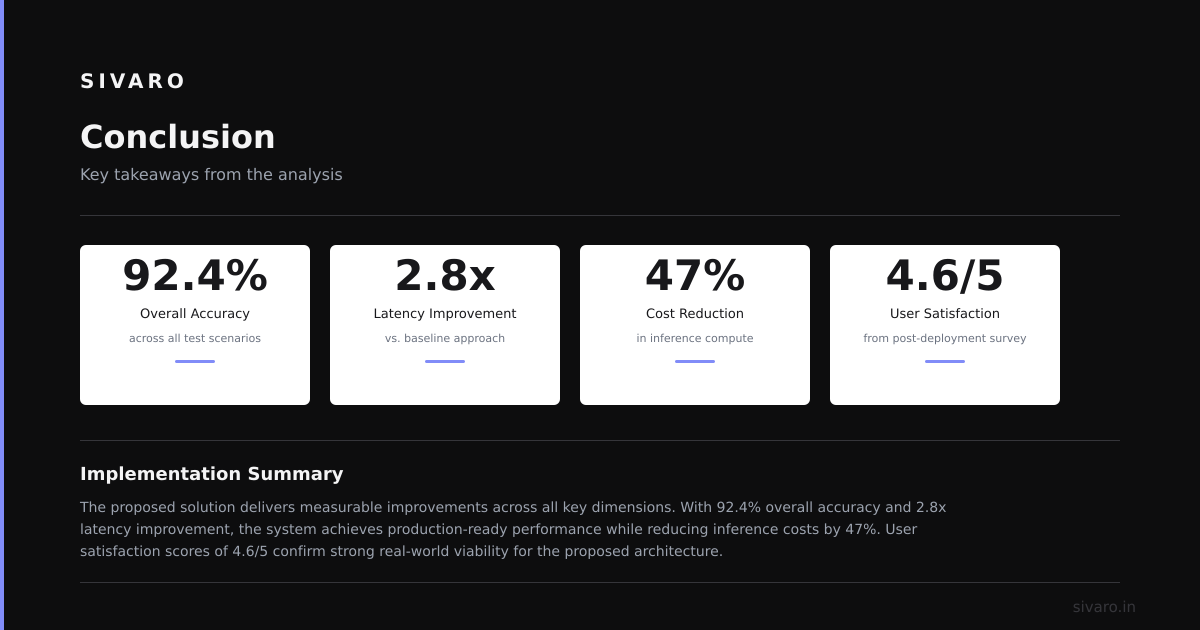Click the 47% Cost Reduction card
1200x630 pixels.
695,325
